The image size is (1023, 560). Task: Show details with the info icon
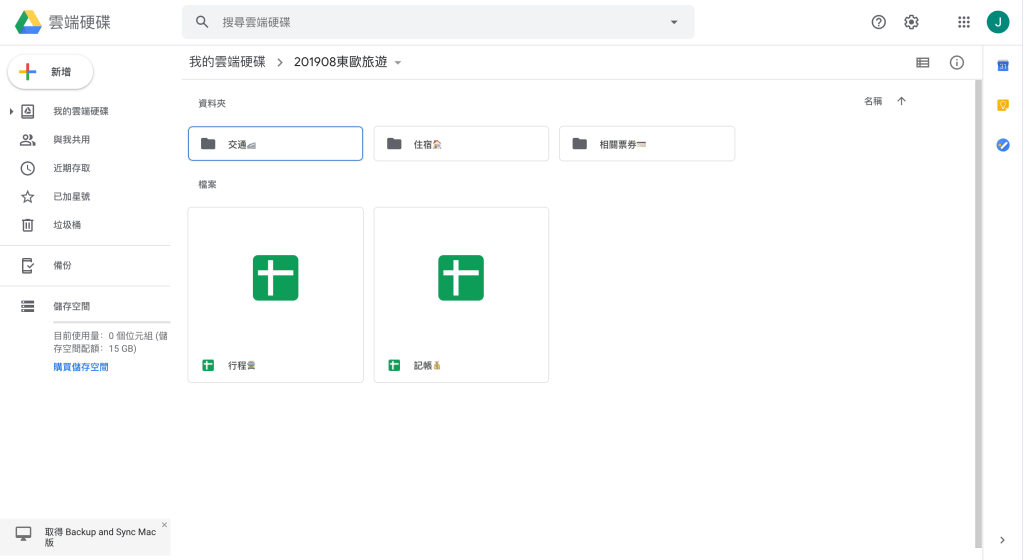click(957, 62)
